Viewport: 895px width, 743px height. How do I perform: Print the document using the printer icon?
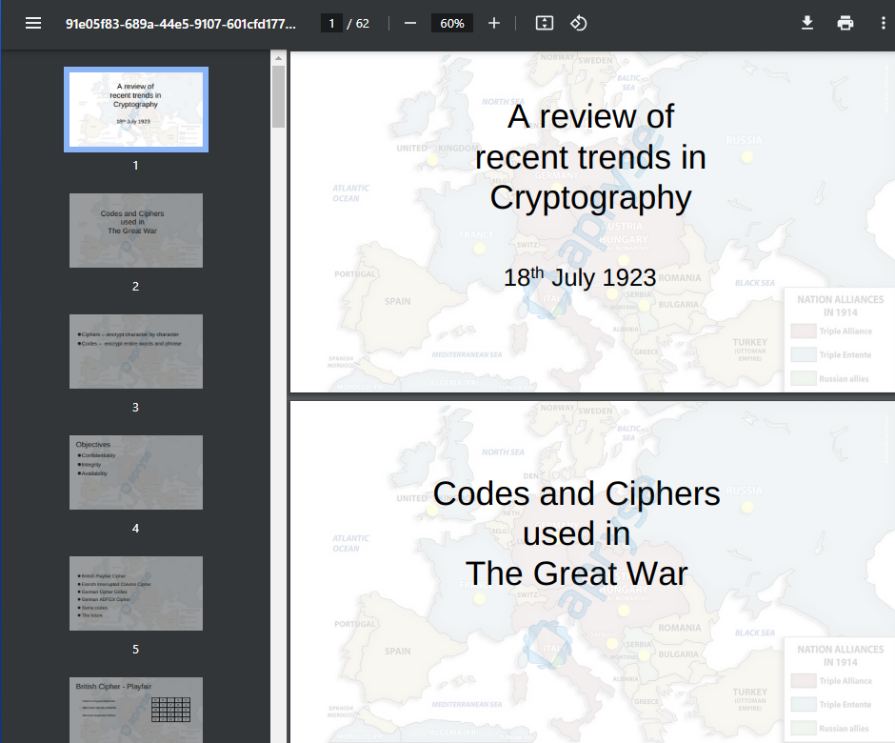pyautogui.click(x=845, y=23)
